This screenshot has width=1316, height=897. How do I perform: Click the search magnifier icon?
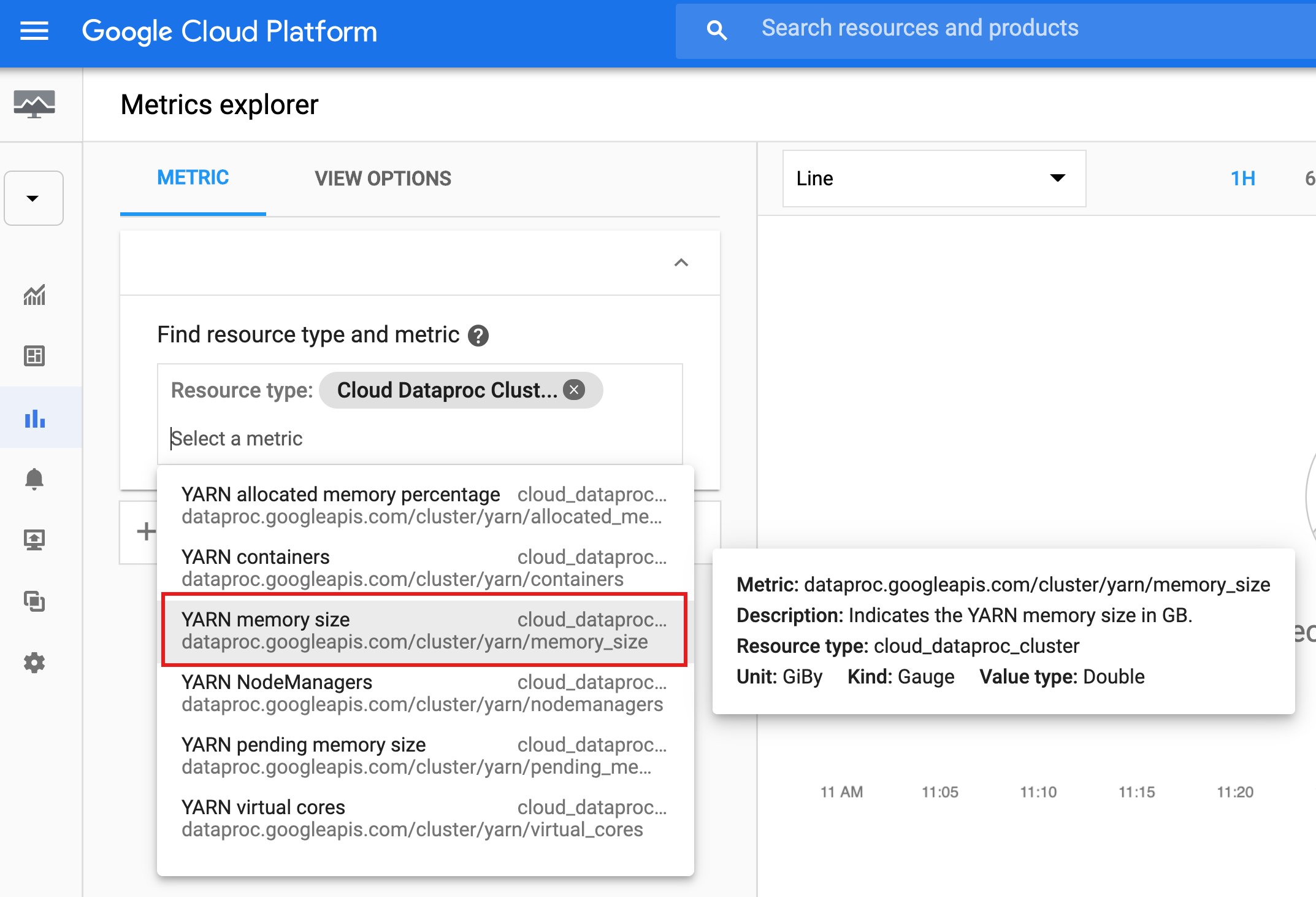point(716,30)
